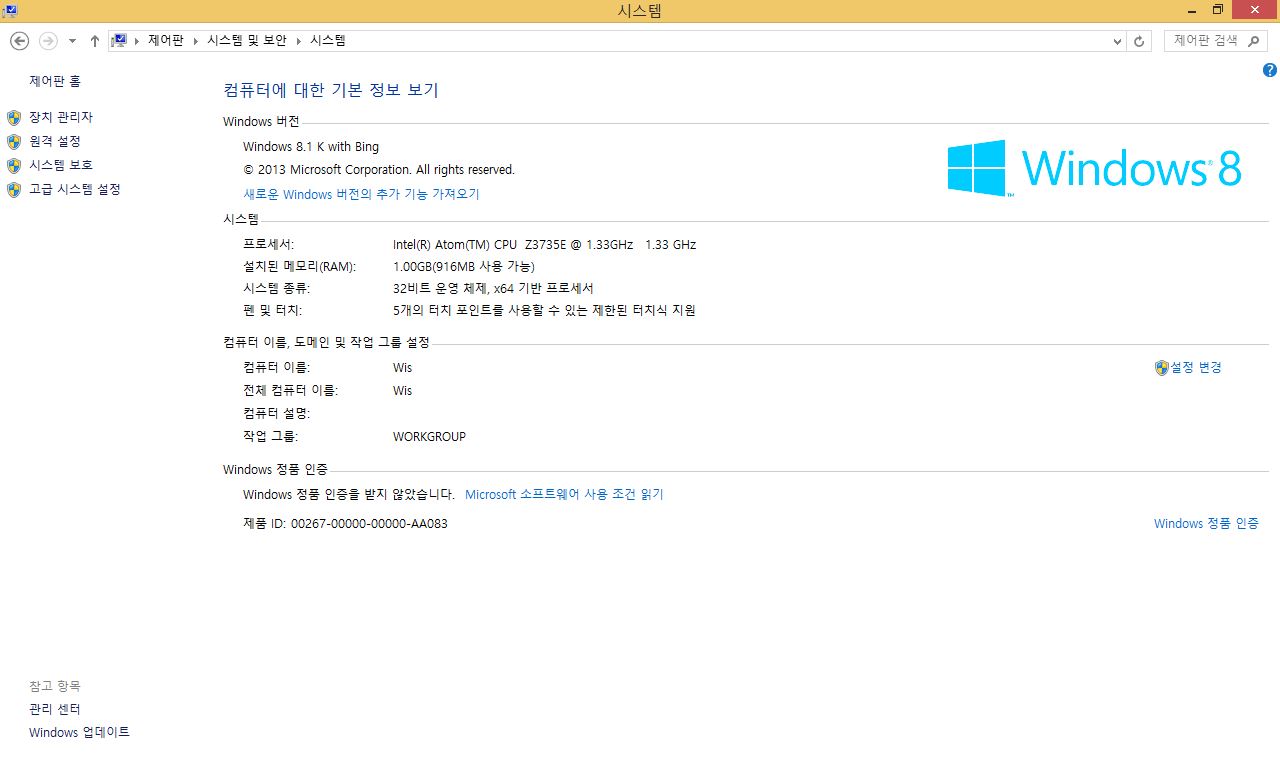Expand arrow after 제어판 breadcrumb
The width and height of the screenshot is (1280, 759).
pyautogui.click(x=195, y=41)
